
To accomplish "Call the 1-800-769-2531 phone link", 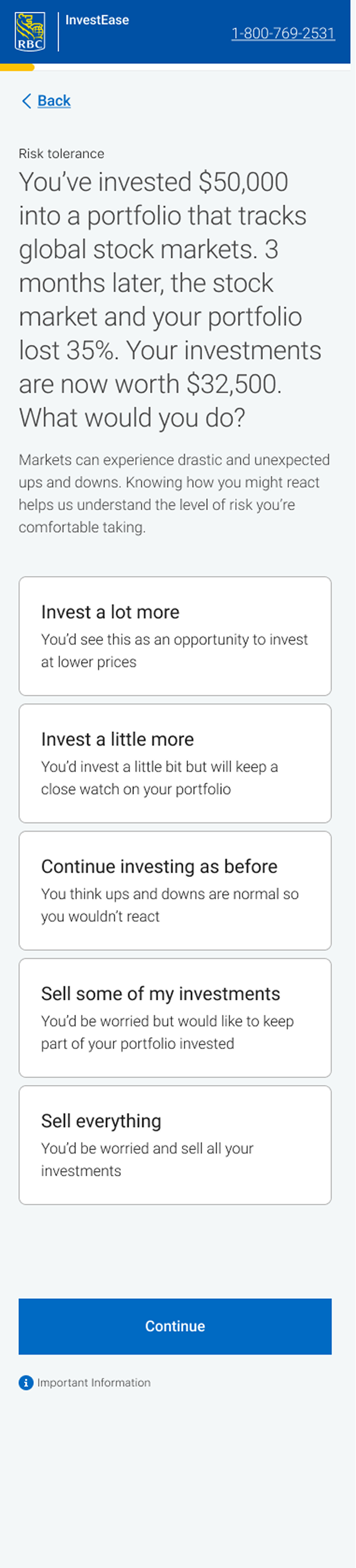I will coord(283,33).
